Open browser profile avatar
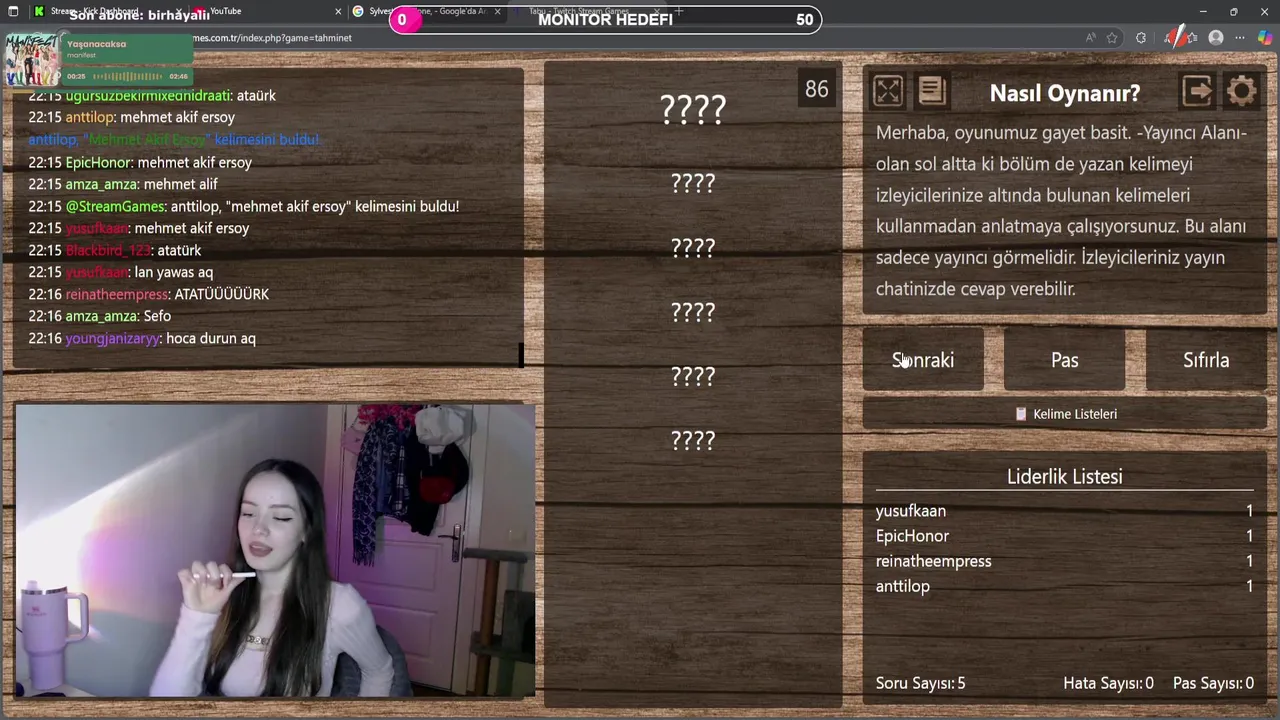This screenshot has width=1280, height=720. [1216, 38]
